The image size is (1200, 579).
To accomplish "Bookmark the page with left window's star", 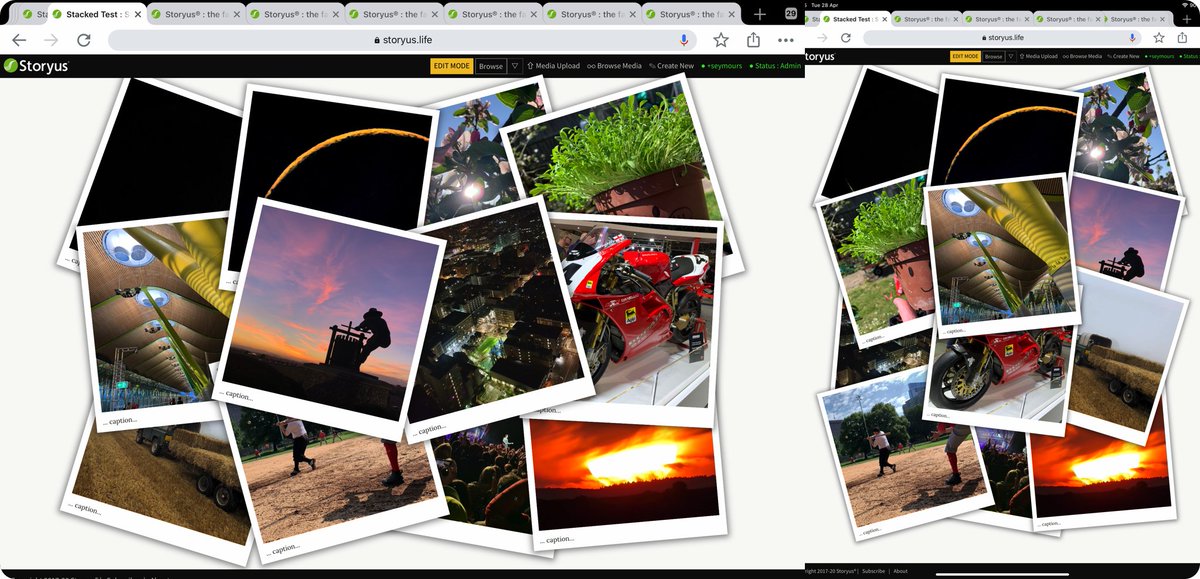I will pos(721,40).
